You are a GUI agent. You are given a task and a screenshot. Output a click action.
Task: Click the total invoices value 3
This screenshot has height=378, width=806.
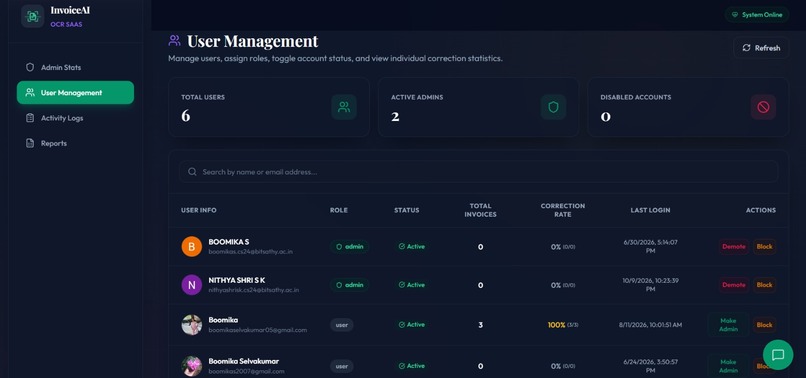pyautogui.click(x=481, y=325)
